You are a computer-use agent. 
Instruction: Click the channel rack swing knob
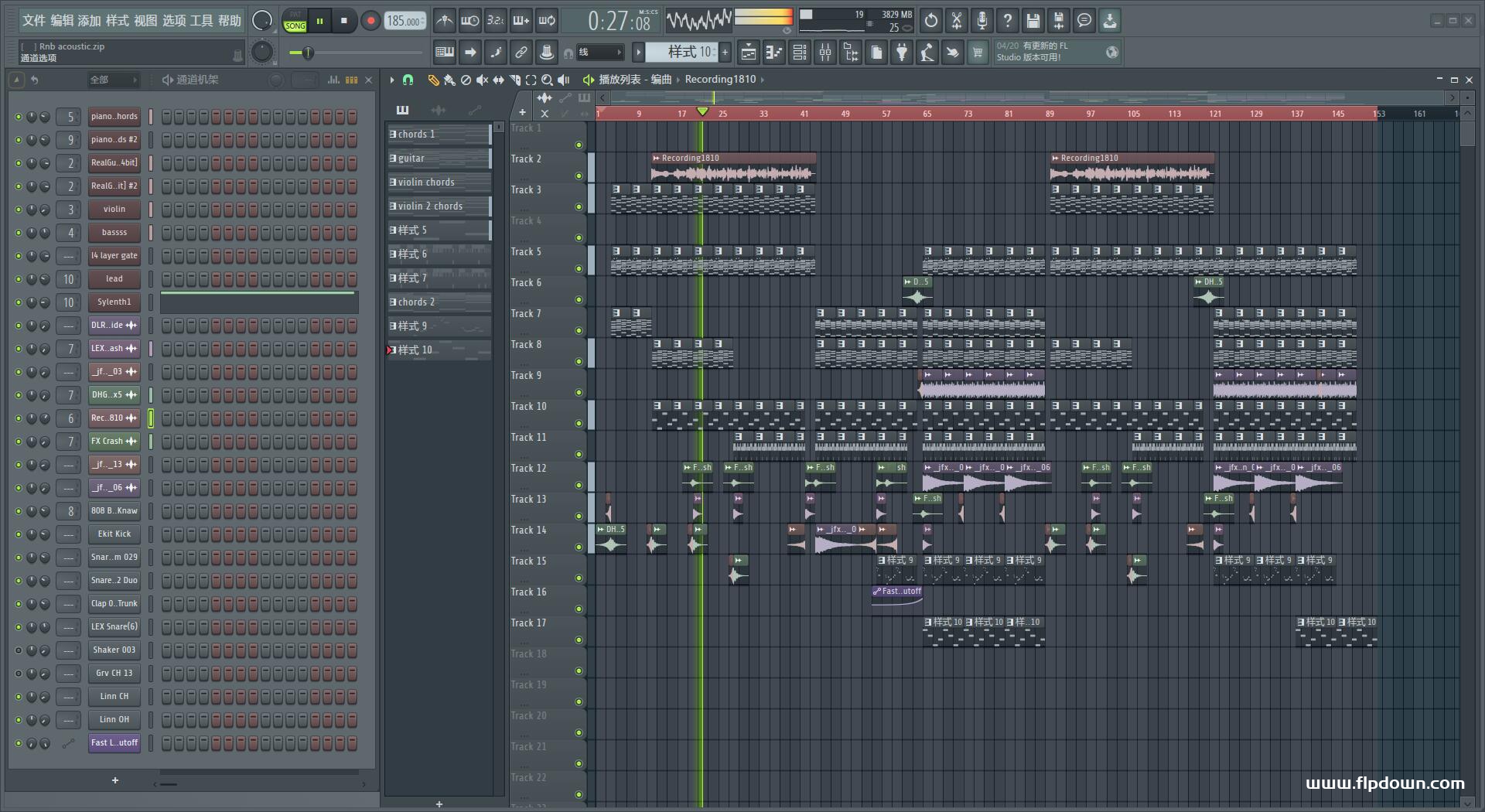point(276,80)
